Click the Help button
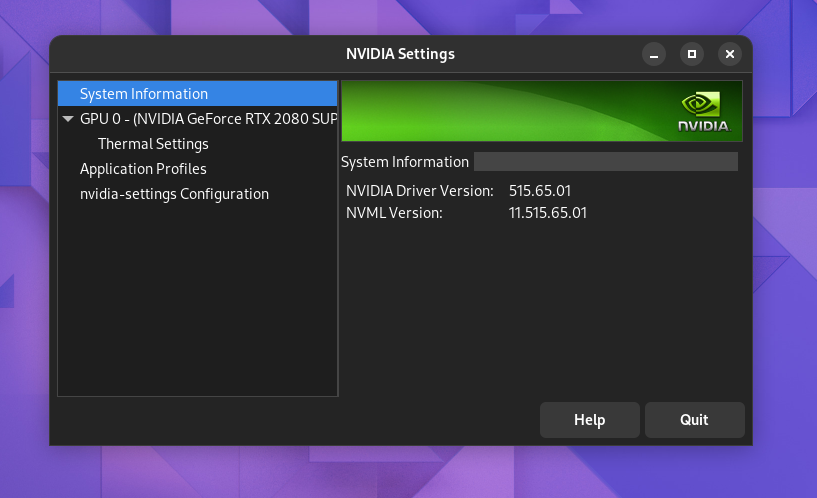Viewport: 817px width, 498px height. 590,420
